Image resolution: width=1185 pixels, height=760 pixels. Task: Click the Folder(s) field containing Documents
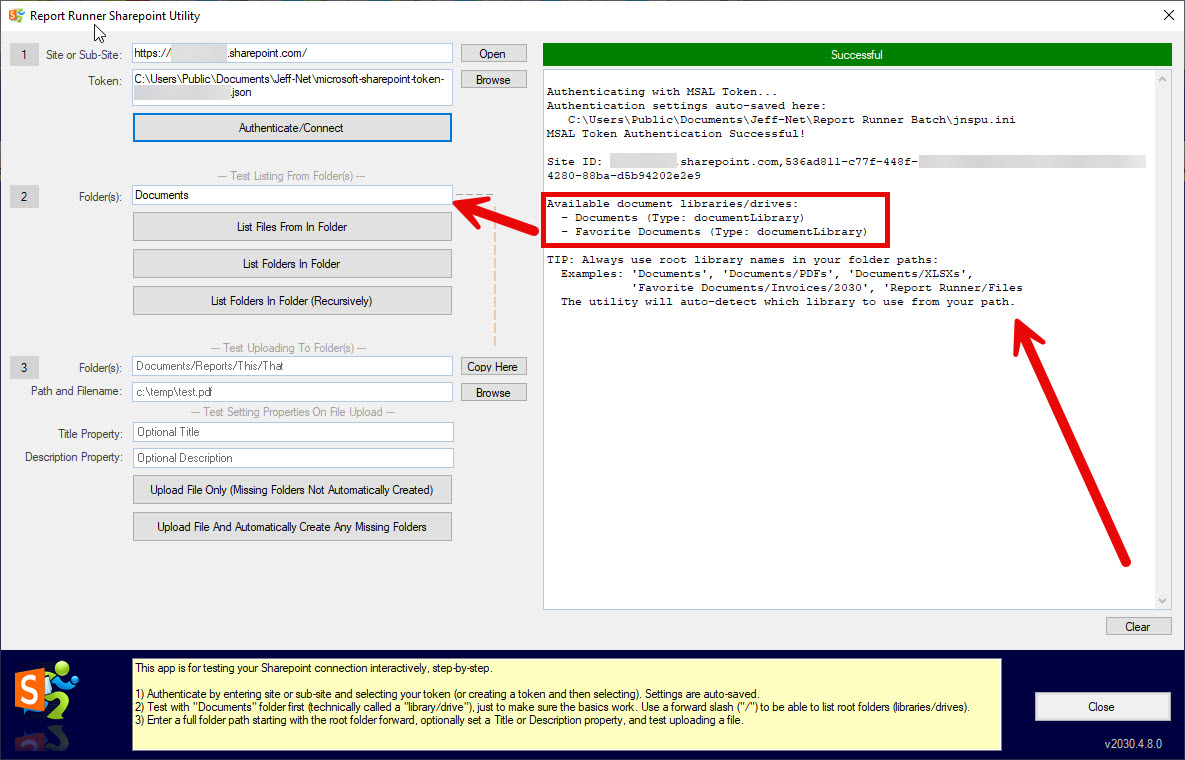[x=292, y=195]
